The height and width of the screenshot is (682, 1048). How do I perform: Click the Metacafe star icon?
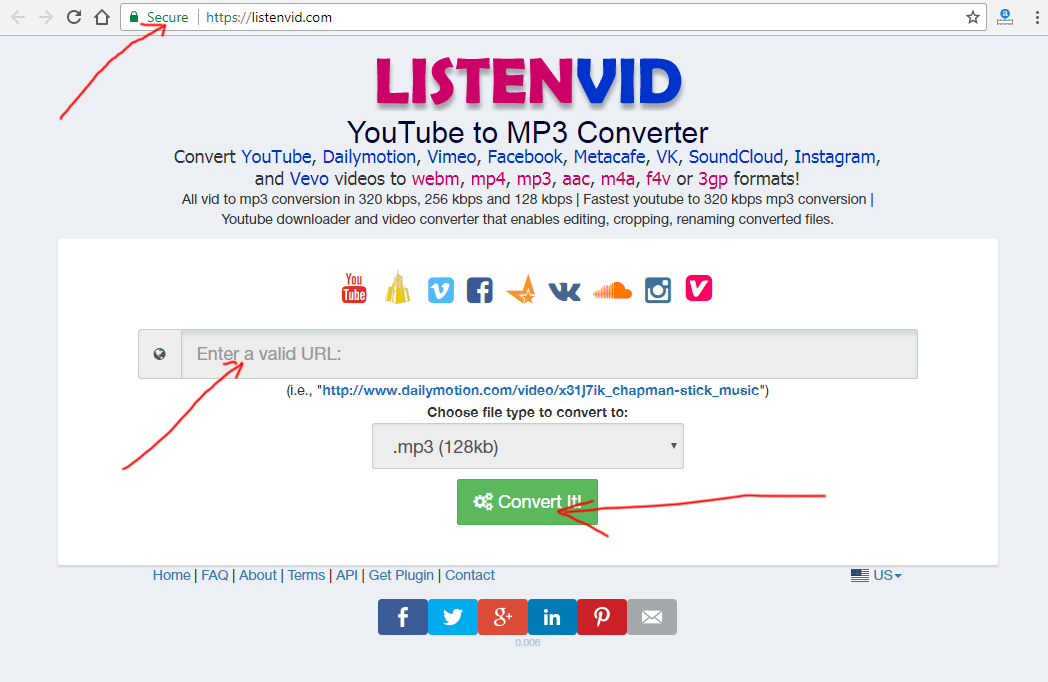click(x=521, y=290)
